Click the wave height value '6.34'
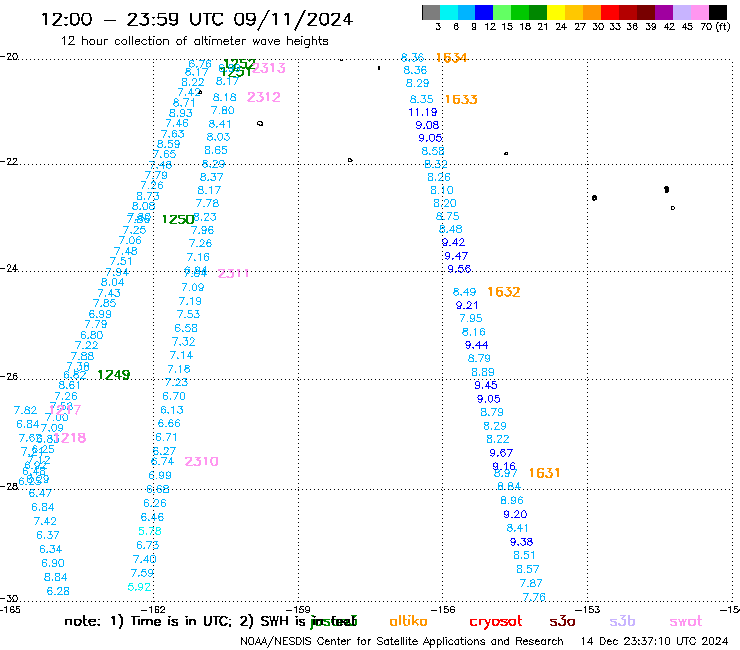The height and width of the screenshot is (650, 740). (50, 549)
